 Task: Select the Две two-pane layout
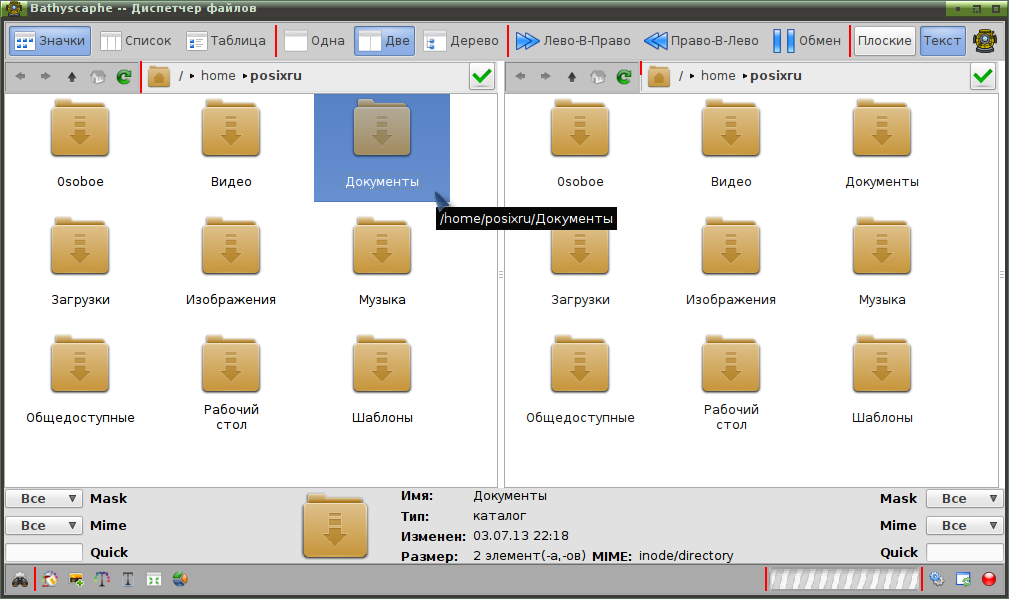pyautogui.click(x=384, y=41)
